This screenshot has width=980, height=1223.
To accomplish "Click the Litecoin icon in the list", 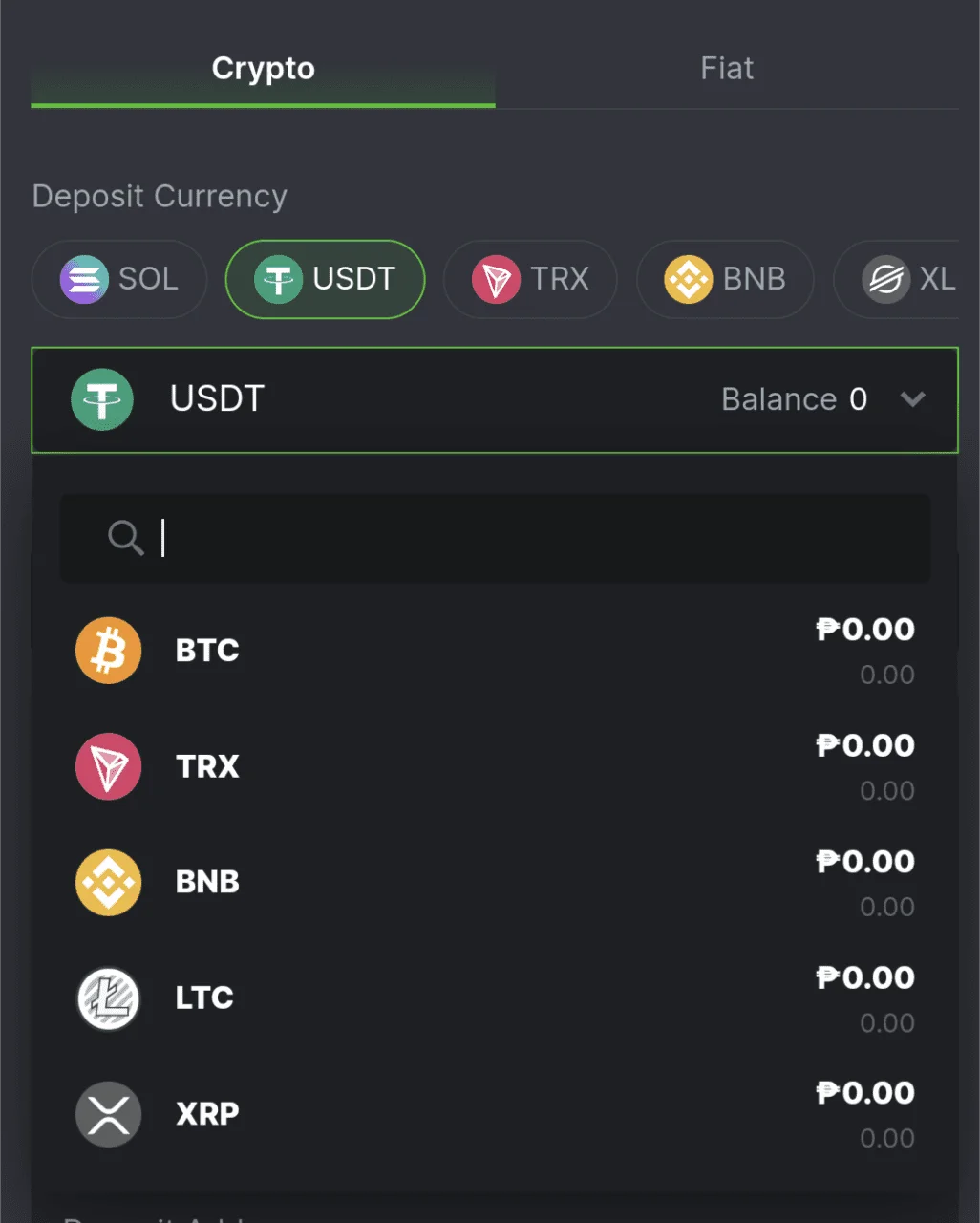I will click(109, 998).
